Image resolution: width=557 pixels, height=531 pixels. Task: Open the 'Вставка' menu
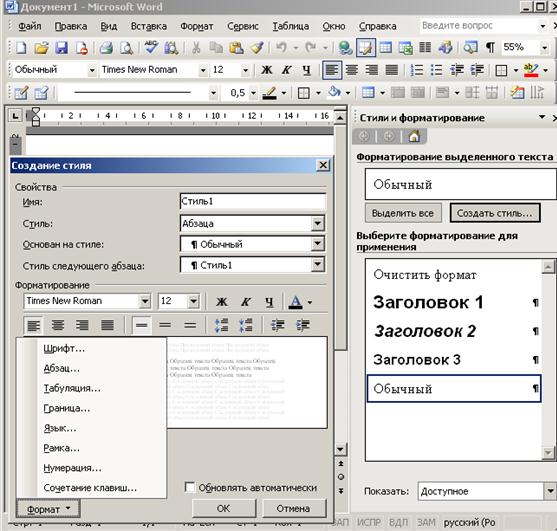pyautogui.click(x=148, y=26)
